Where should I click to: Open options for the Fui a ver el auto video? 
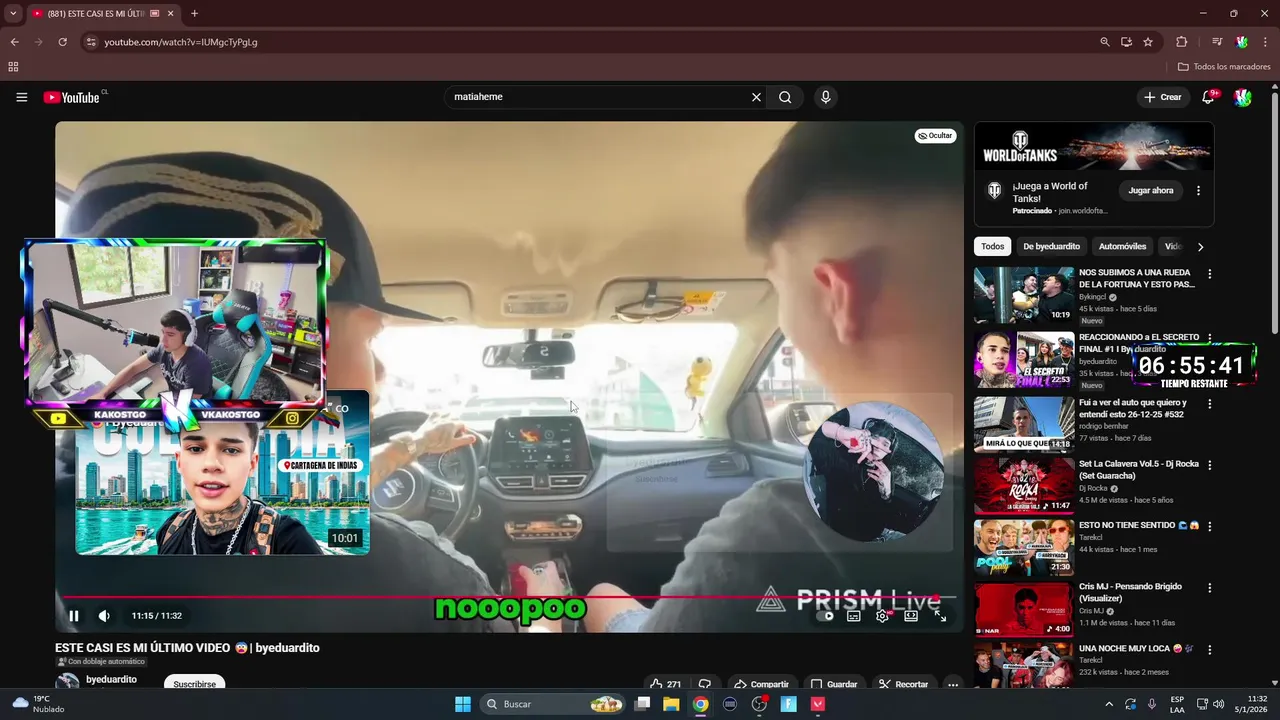1209,404
